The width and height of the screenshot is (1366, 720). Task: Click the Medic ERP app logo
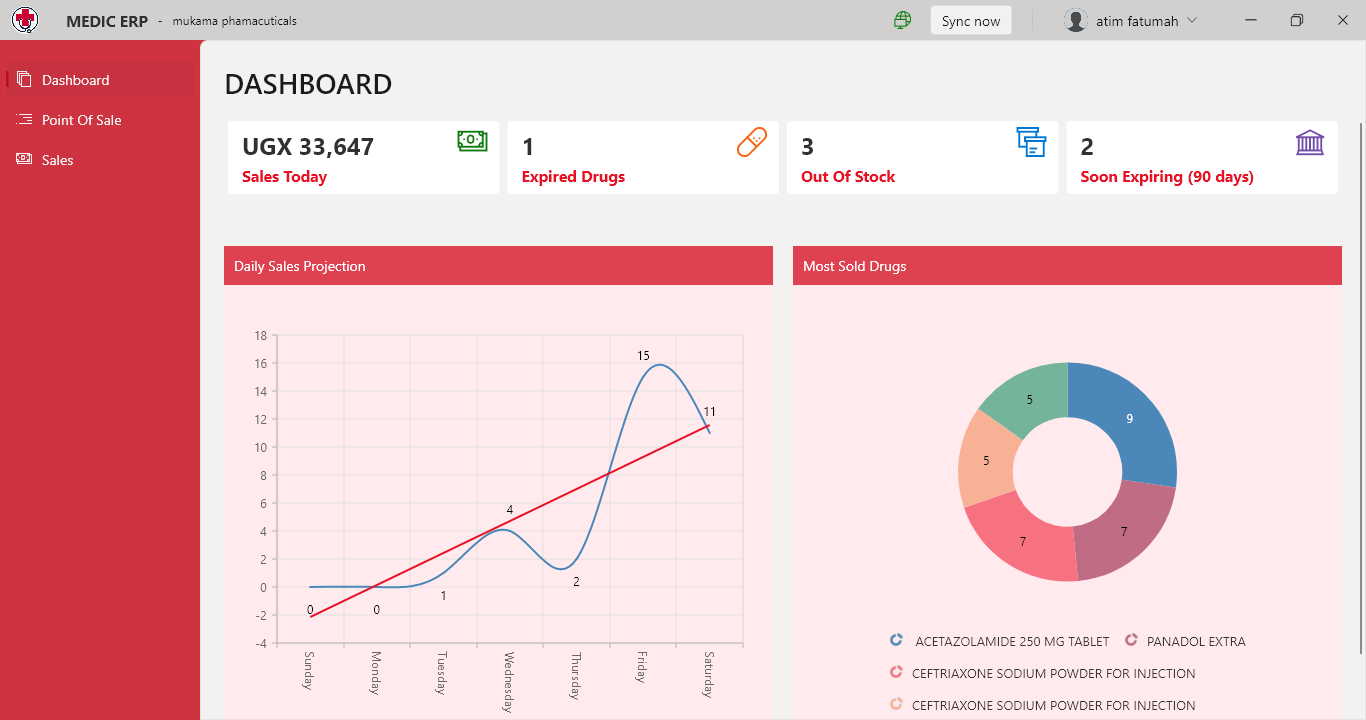pyautogui.click(x=24, y=20)
